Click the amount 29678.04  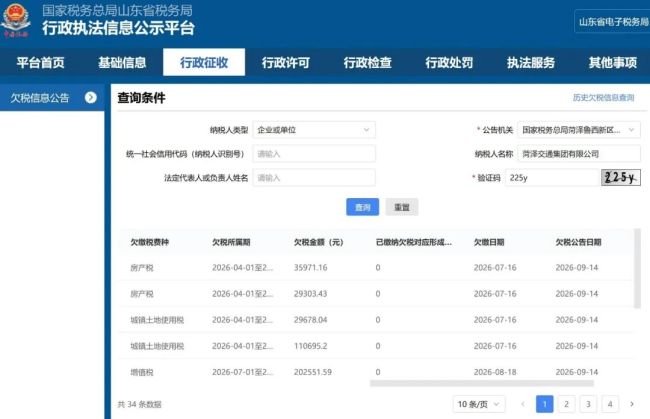pos(310,320)
